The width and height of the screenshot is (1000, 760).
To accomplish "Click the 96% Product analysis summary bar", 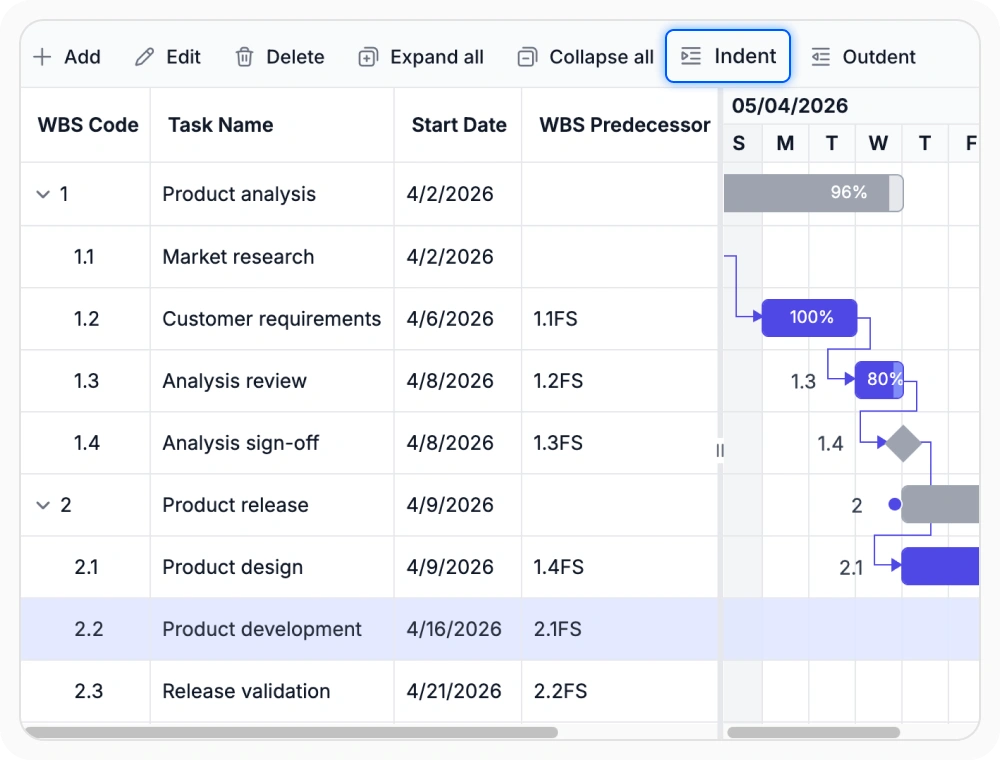I will click(x=813, y=193).
